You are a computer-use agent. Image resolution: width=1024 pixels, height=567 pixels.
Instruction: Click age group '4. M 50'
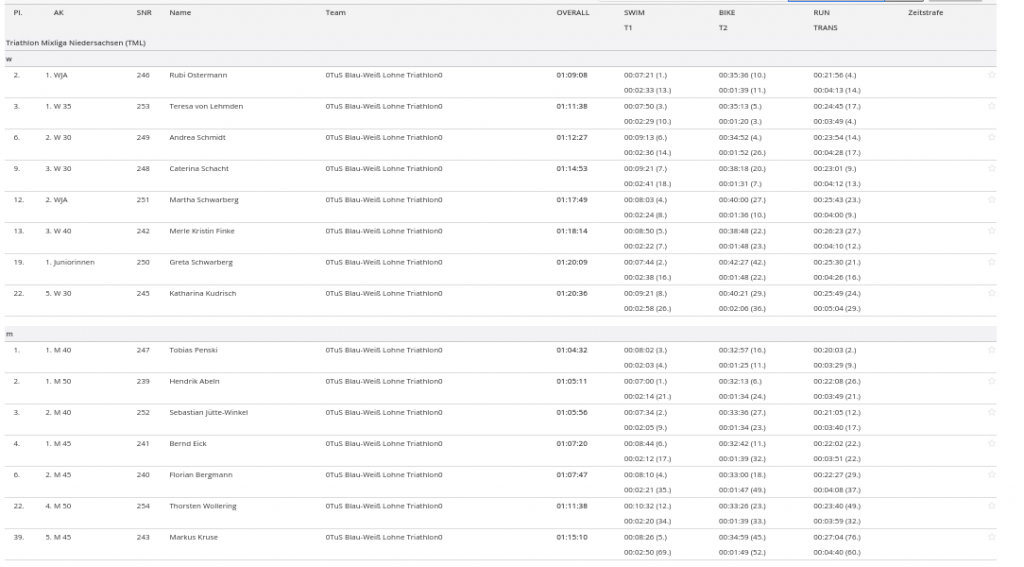(58, 506)
